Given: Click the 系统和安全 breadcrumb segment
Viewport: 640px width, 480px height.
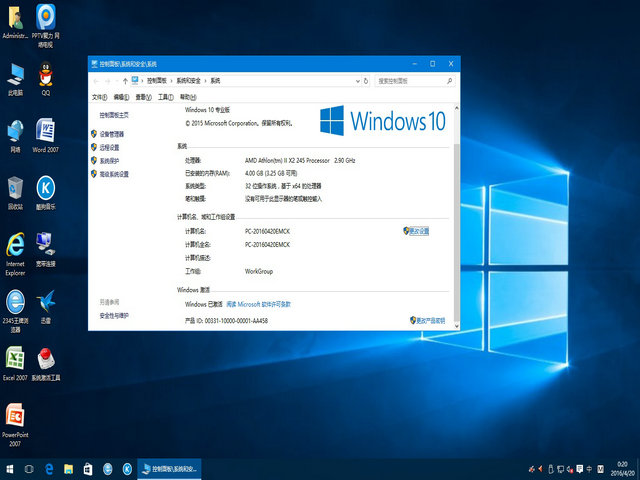Looking at the screenshot, I should coord(188,81).
